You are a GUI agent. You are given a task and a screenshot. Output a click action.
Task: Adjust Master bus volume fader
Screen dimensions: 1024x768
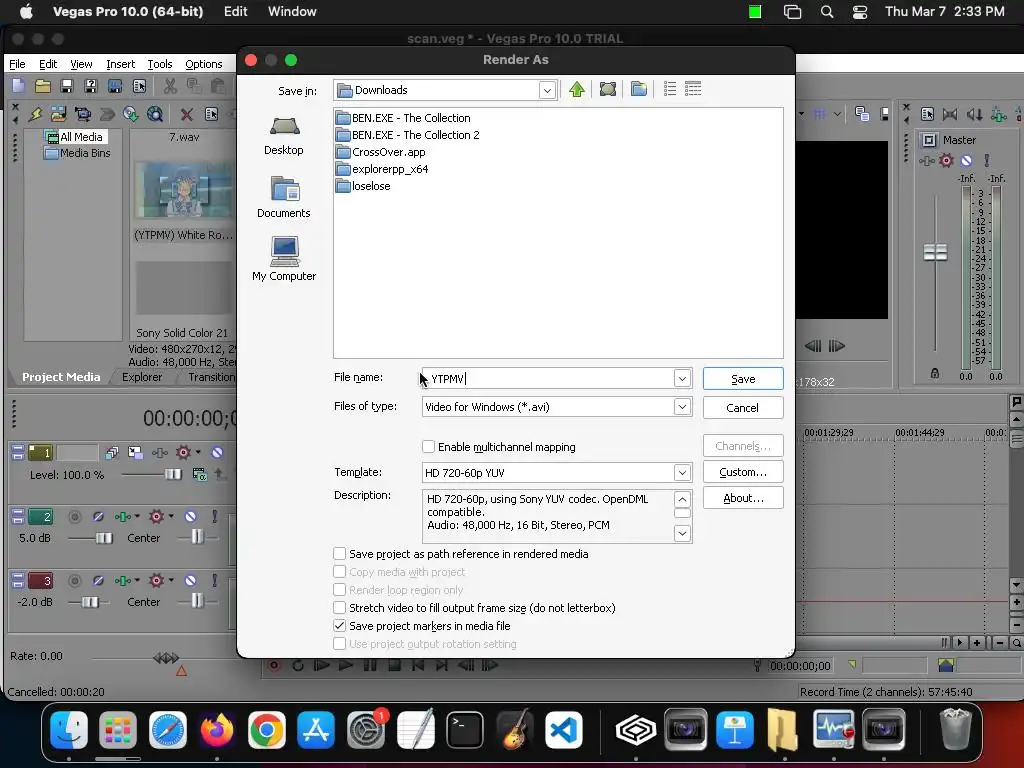click(935, 252)
